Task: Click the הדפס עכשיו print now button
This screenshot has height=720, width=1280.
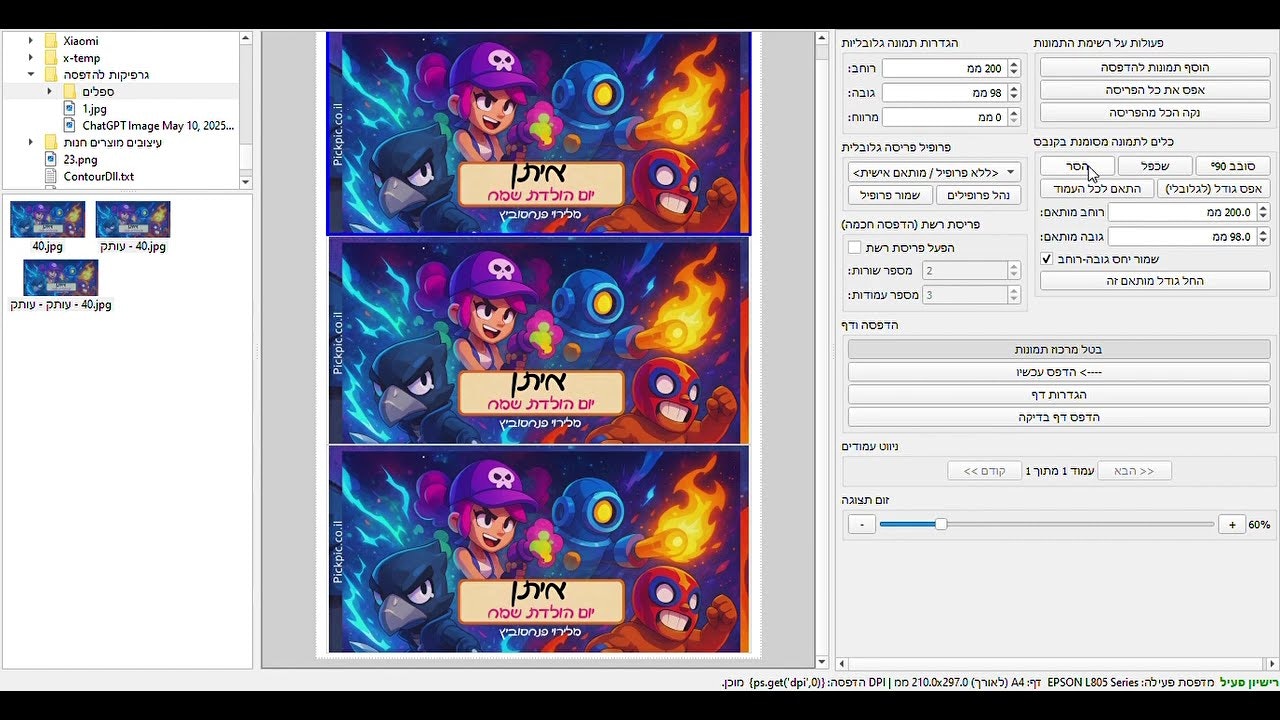Action: (x=1059, y=372)
